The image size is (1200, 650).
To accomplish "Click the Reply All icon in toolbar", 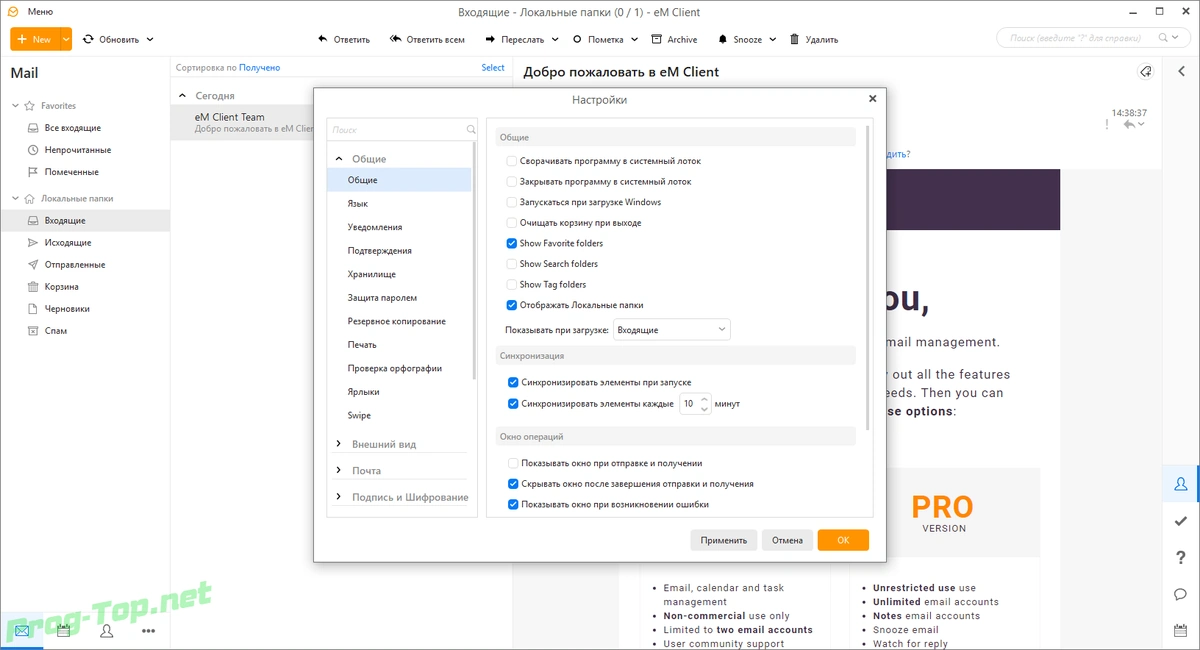I will 396,39.
